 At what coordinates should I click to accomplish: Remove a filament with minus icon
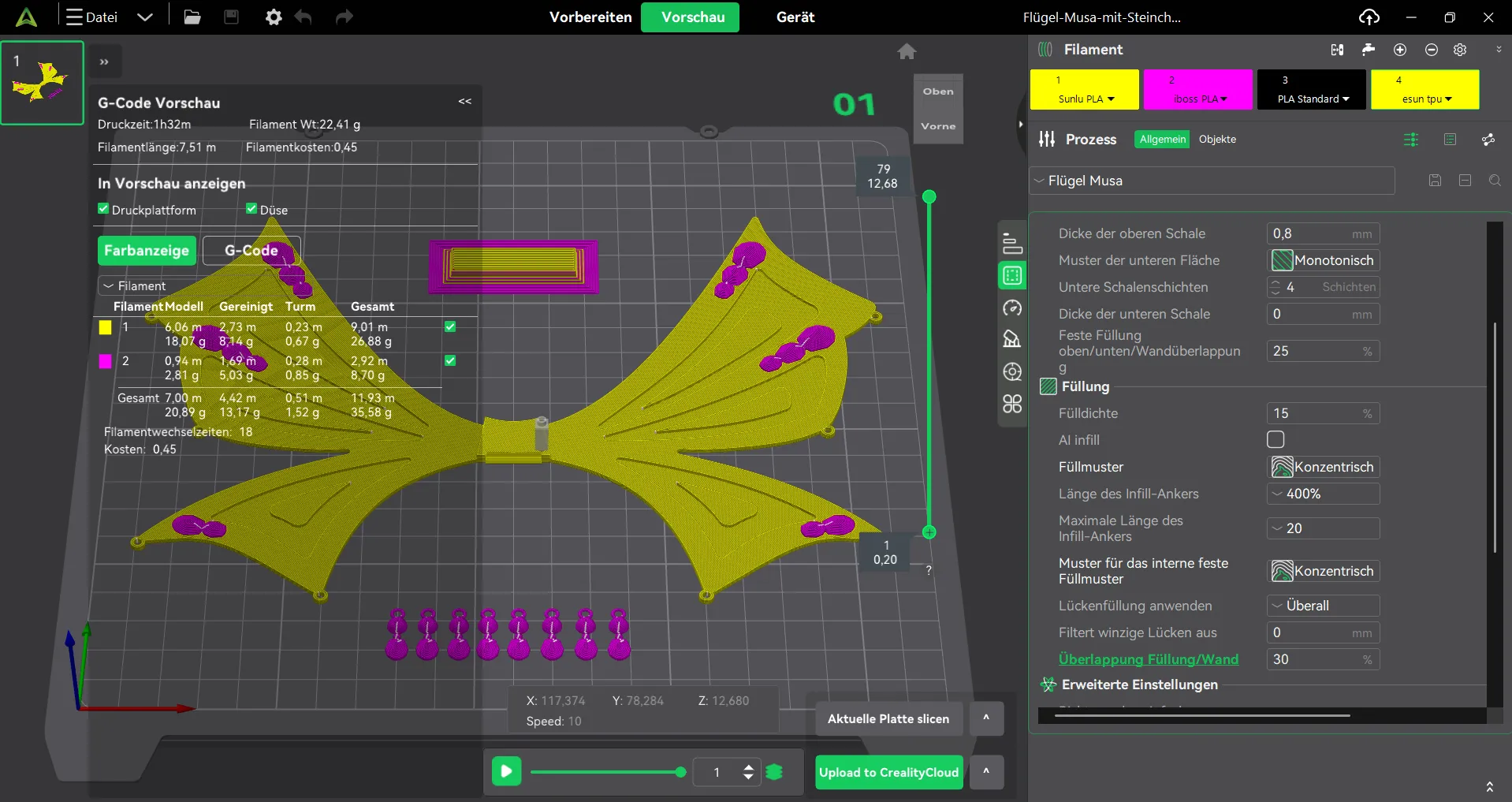pyautogui.click(x=1431, y=50)
